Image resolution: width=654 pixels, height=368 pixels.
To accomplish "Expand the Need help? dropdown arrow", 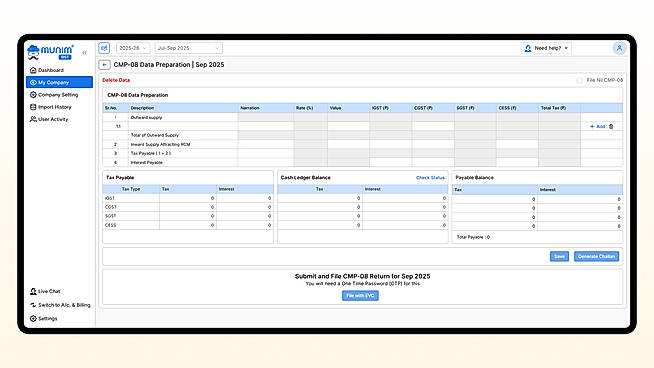I will point(566,48).
